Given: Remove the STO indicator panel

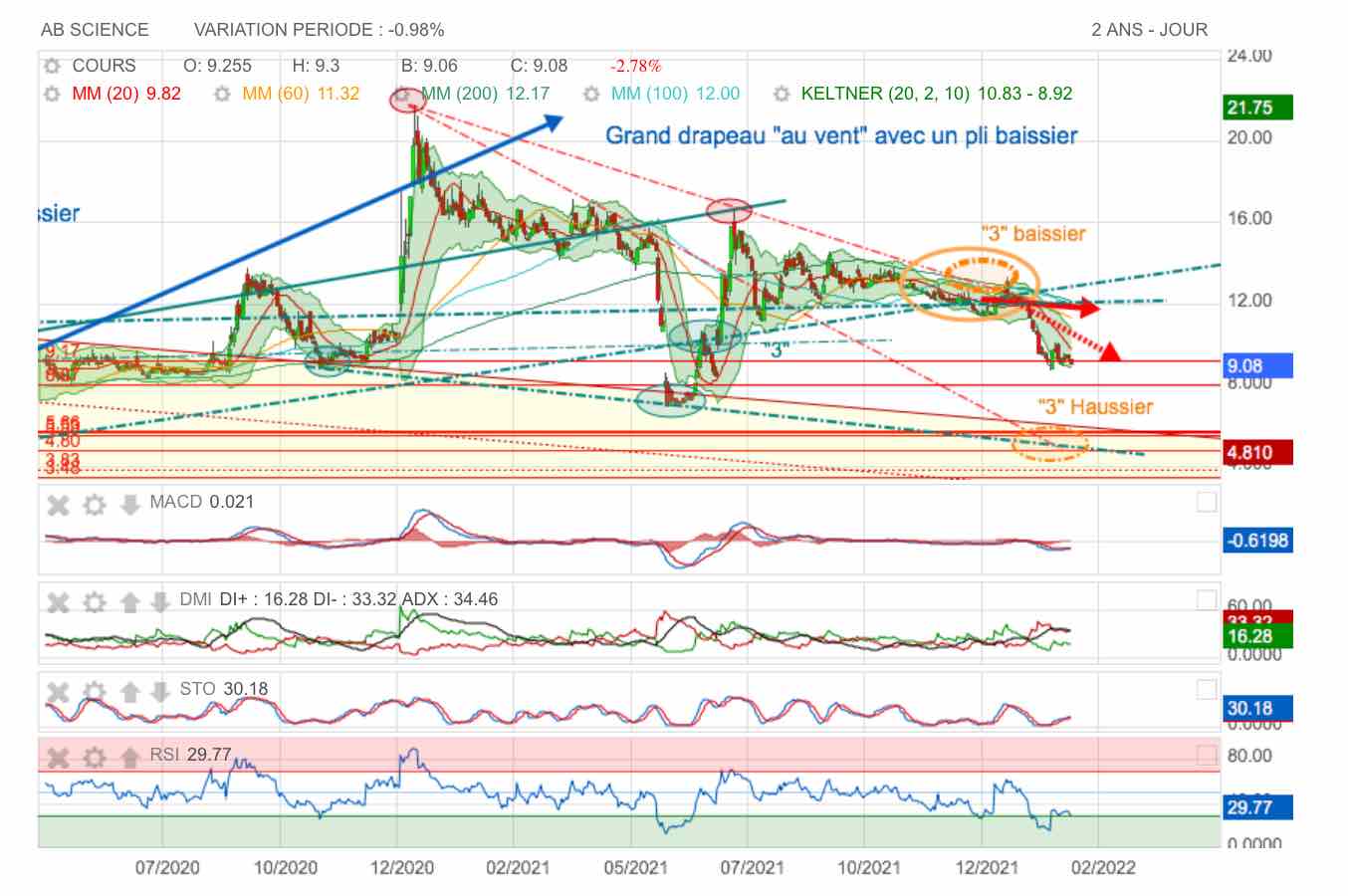Looking at the screenshot, I should (x=59, y=691).
